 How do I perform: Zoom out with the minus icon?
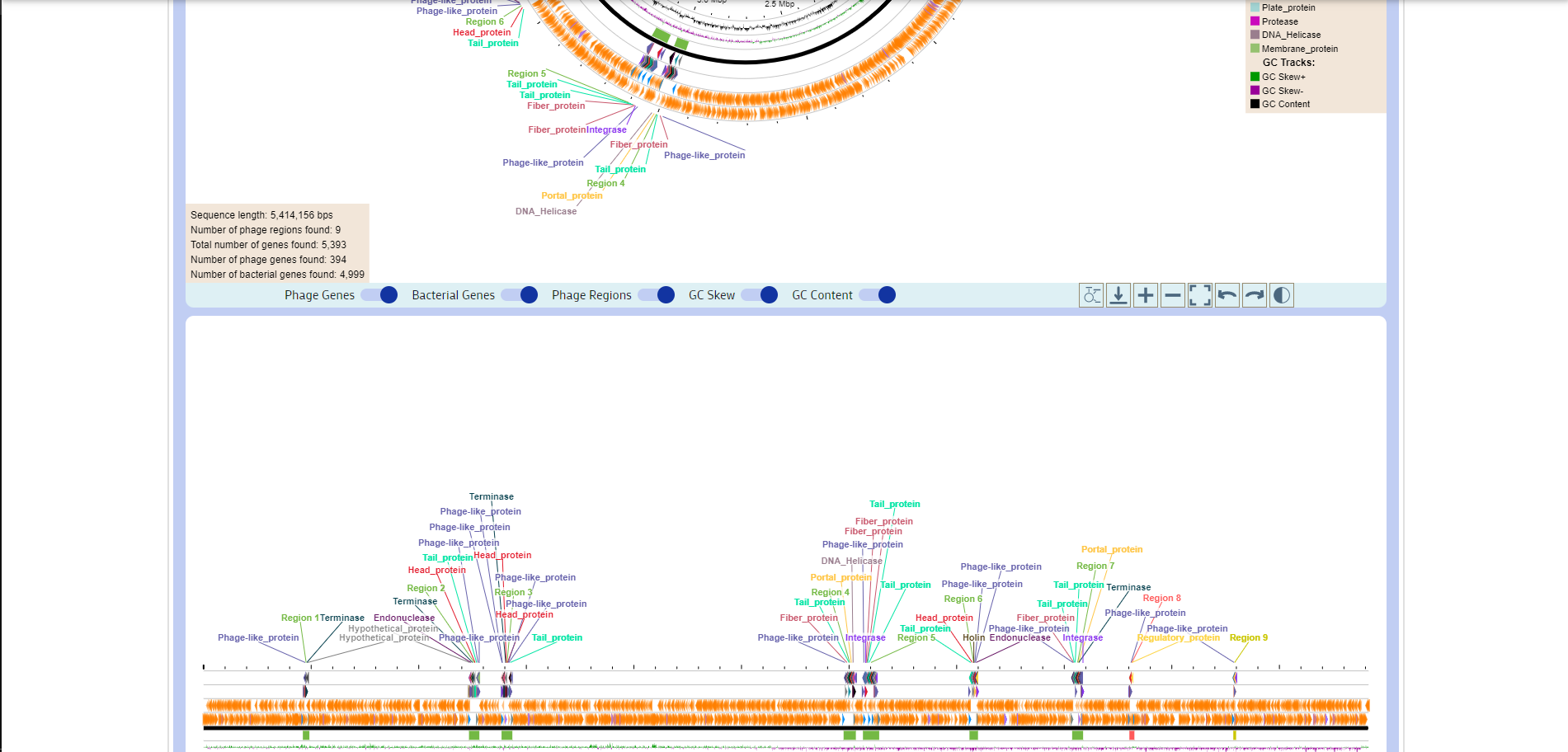(1173, 295)
